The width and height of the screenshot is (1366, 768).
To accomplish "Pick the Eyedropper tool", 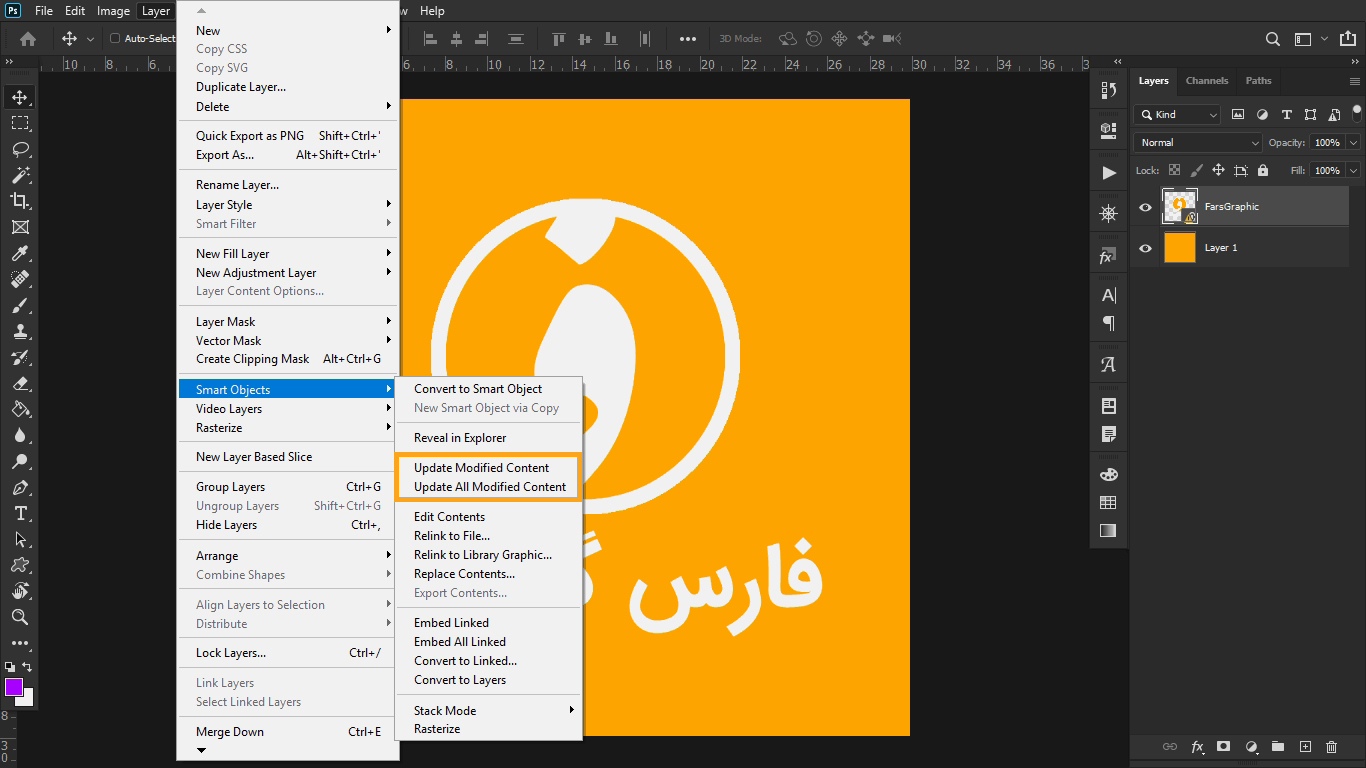I will pyautogui.click(x=20, y=253).
